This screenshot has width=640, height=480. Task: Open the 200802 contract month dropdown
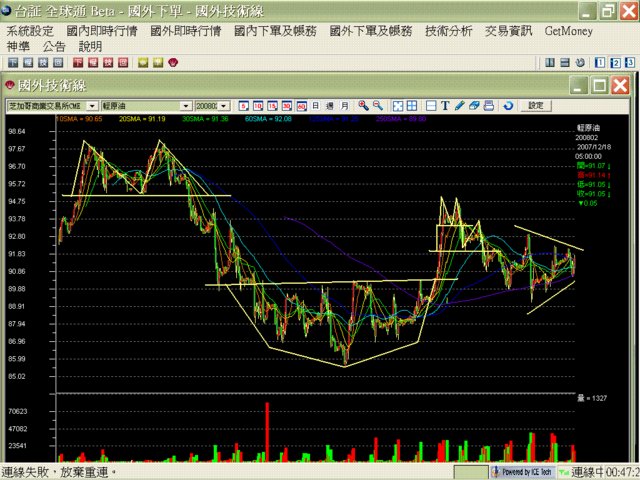coord(224,106)
